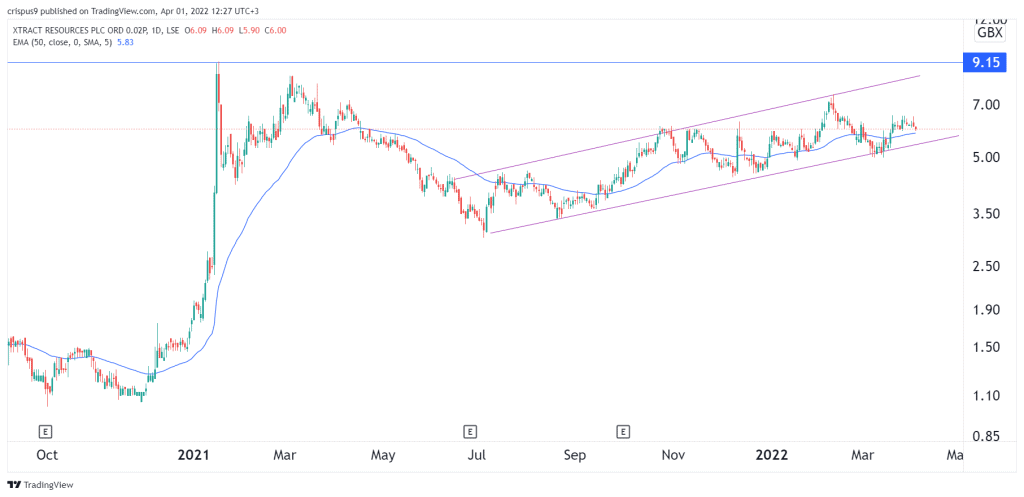Click the 1.10 price axis label
Screen dimensions: 1024x497
point(984,396)
